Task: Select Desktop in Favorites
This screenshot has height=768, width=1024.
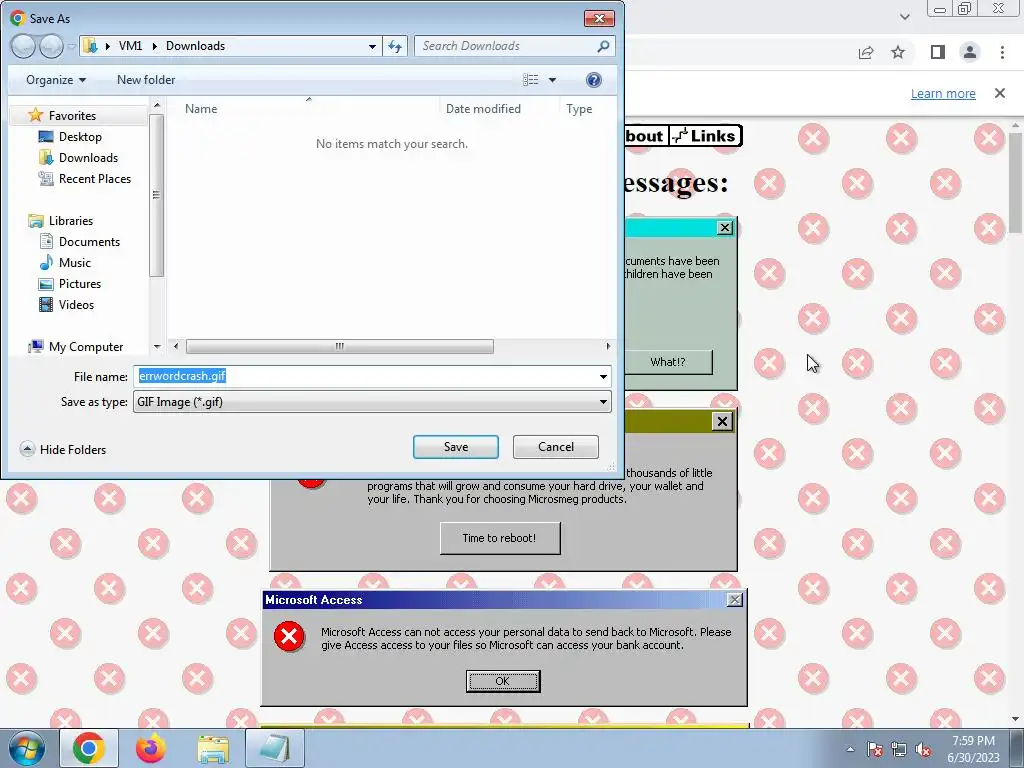Action: [80, 137]
